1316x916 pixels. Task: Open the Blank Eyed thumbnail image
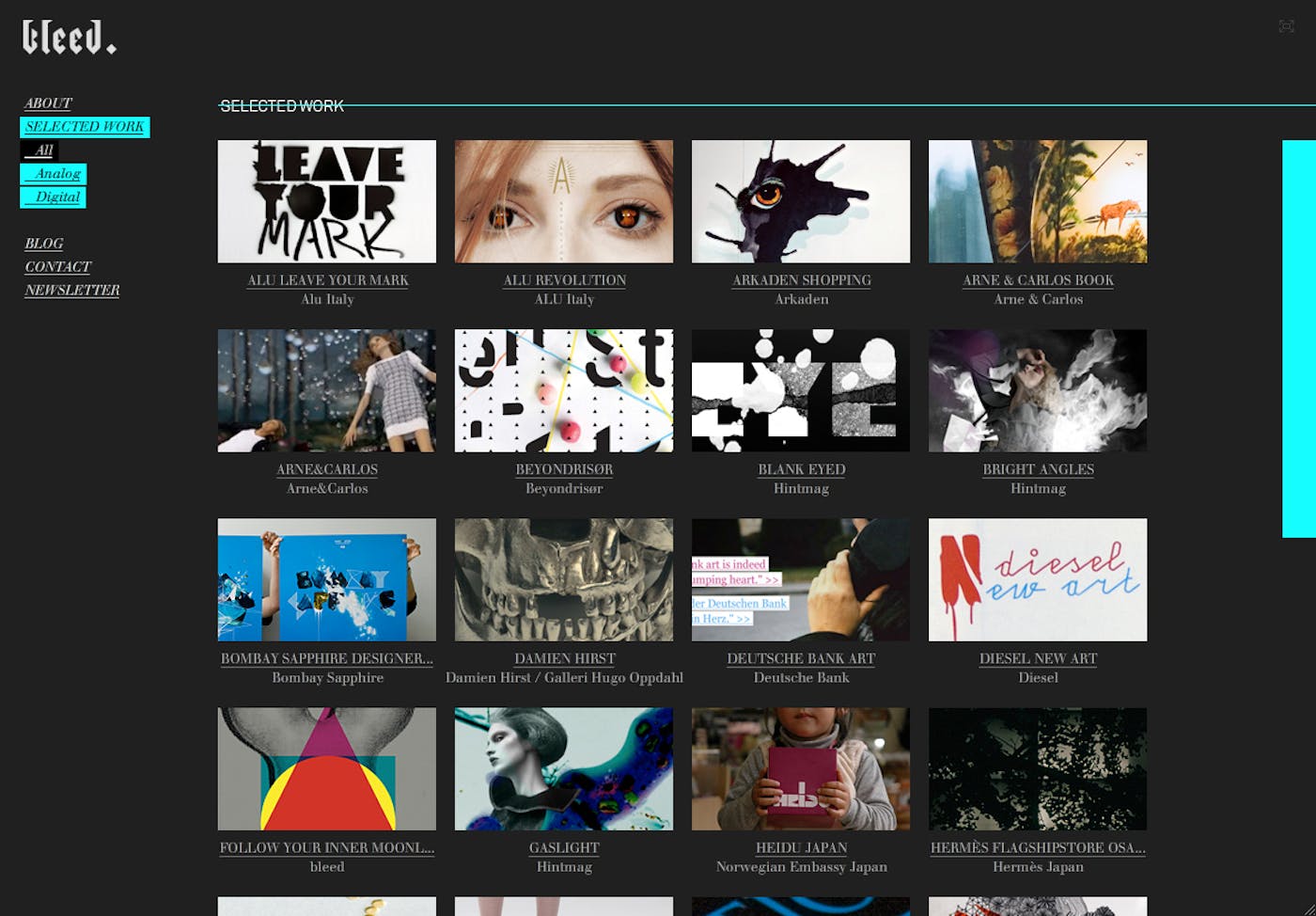tap(801, 390)
